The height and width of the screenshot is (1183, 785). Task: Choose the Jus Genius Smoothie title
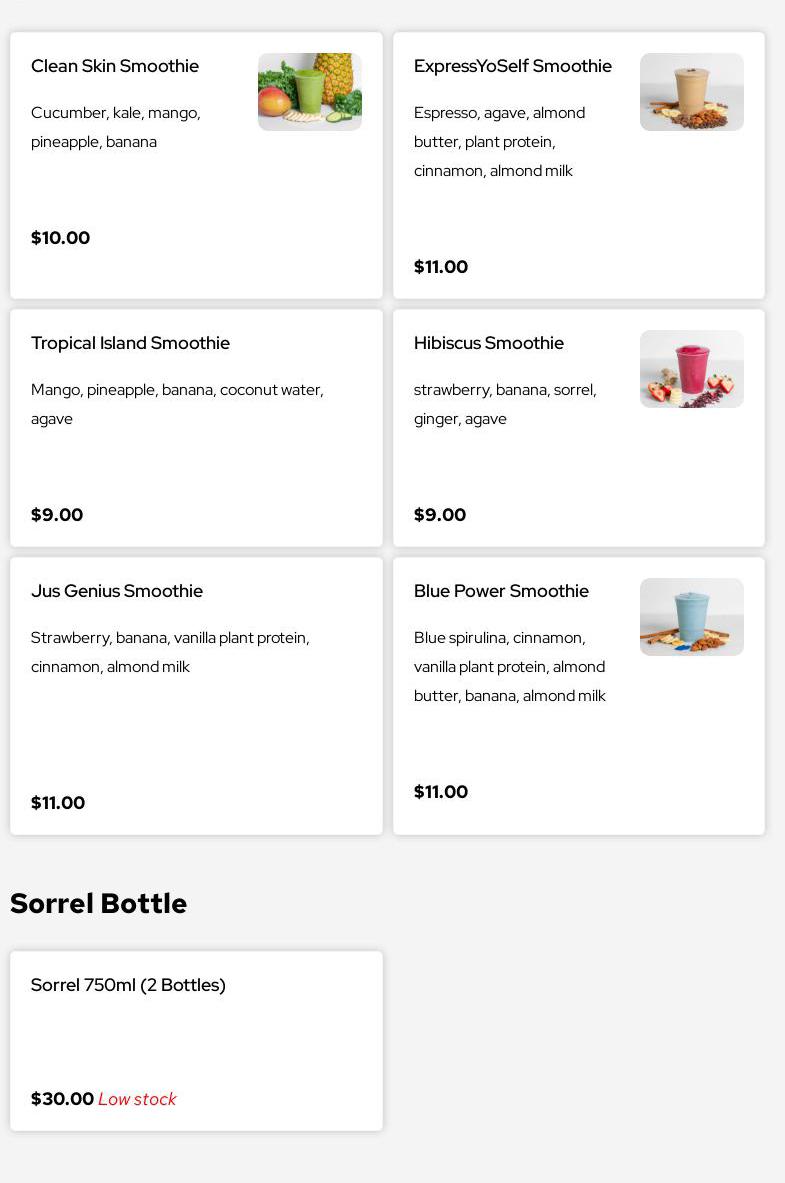click(116, 591)
